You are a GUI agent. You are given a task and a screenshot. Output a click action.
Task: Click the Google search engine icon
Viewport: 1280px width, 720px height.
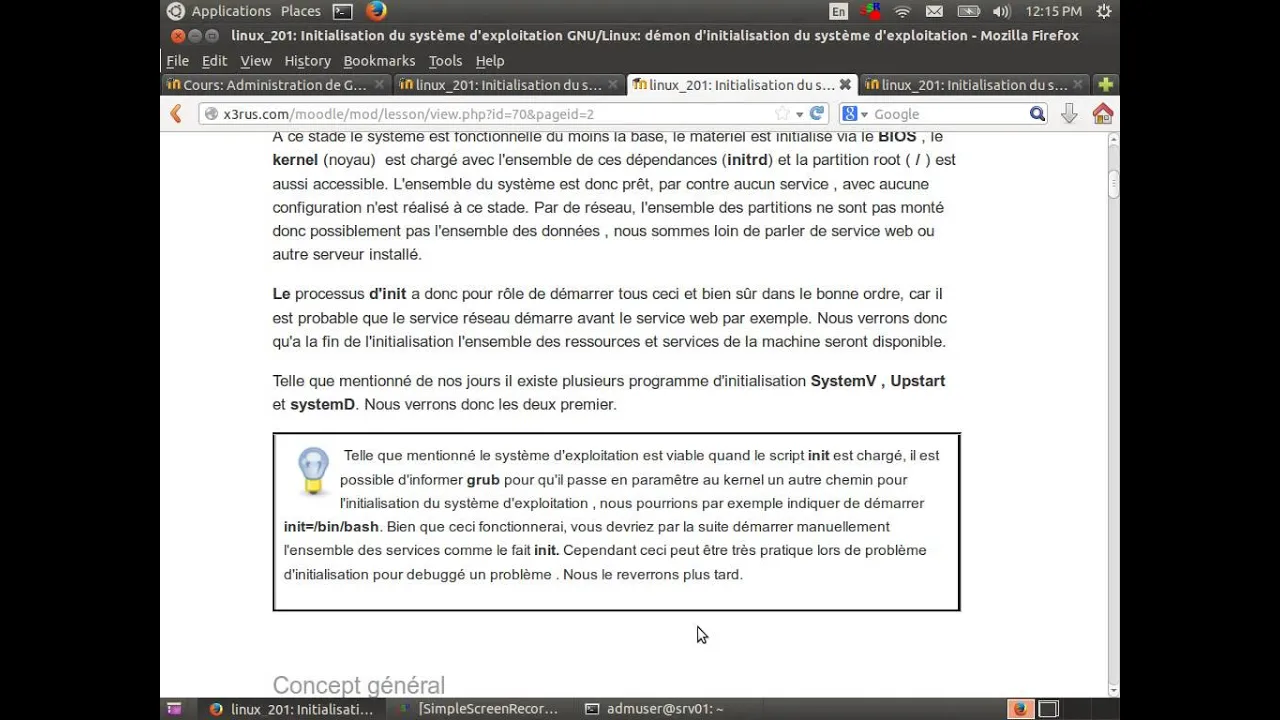[x=849, y=114]
